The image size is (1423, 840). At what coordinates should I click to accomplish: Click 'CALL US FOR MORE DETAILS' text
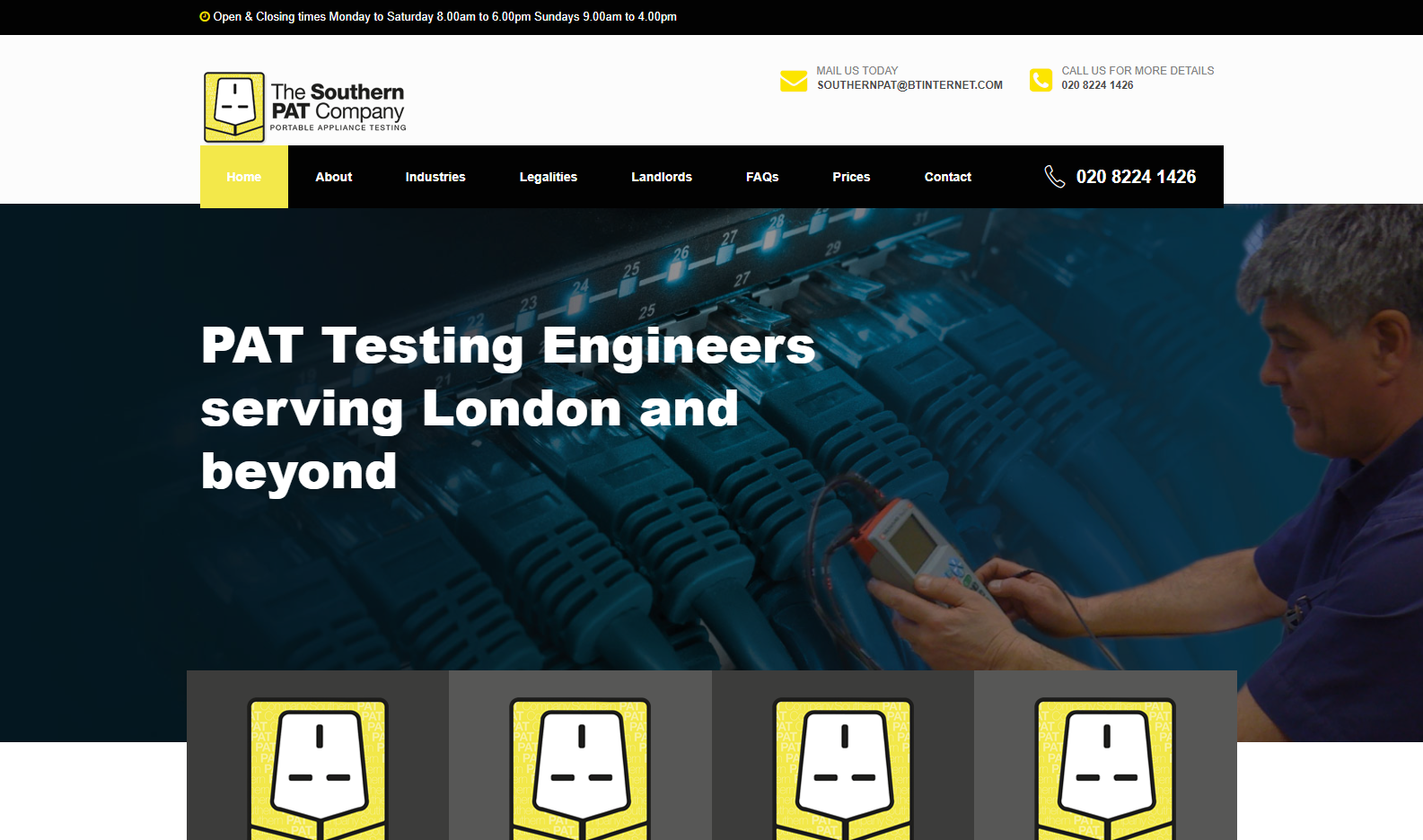[1138, 71]
